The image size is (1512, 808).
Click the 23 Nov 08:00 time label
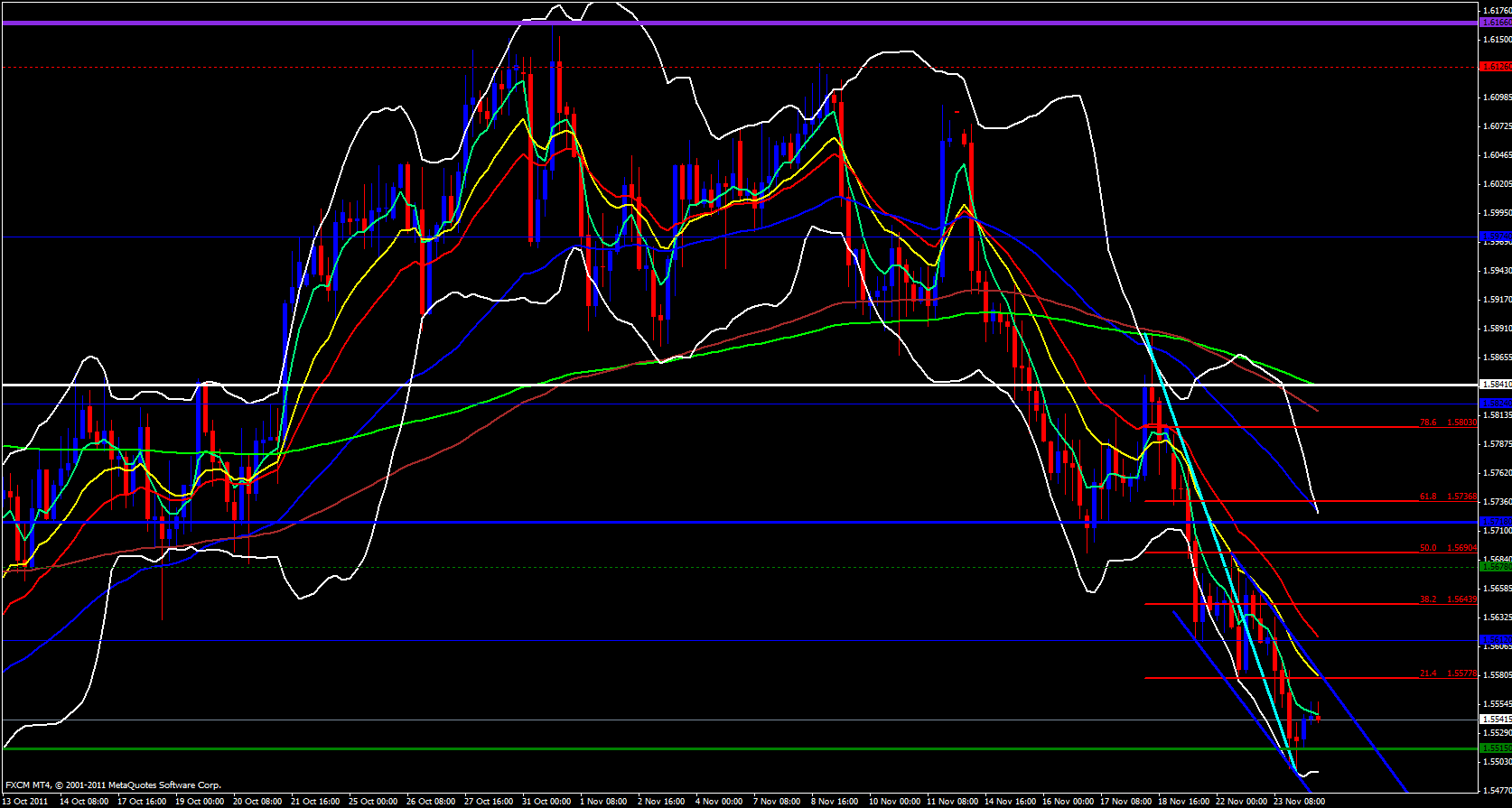[x=1299, y=802]
